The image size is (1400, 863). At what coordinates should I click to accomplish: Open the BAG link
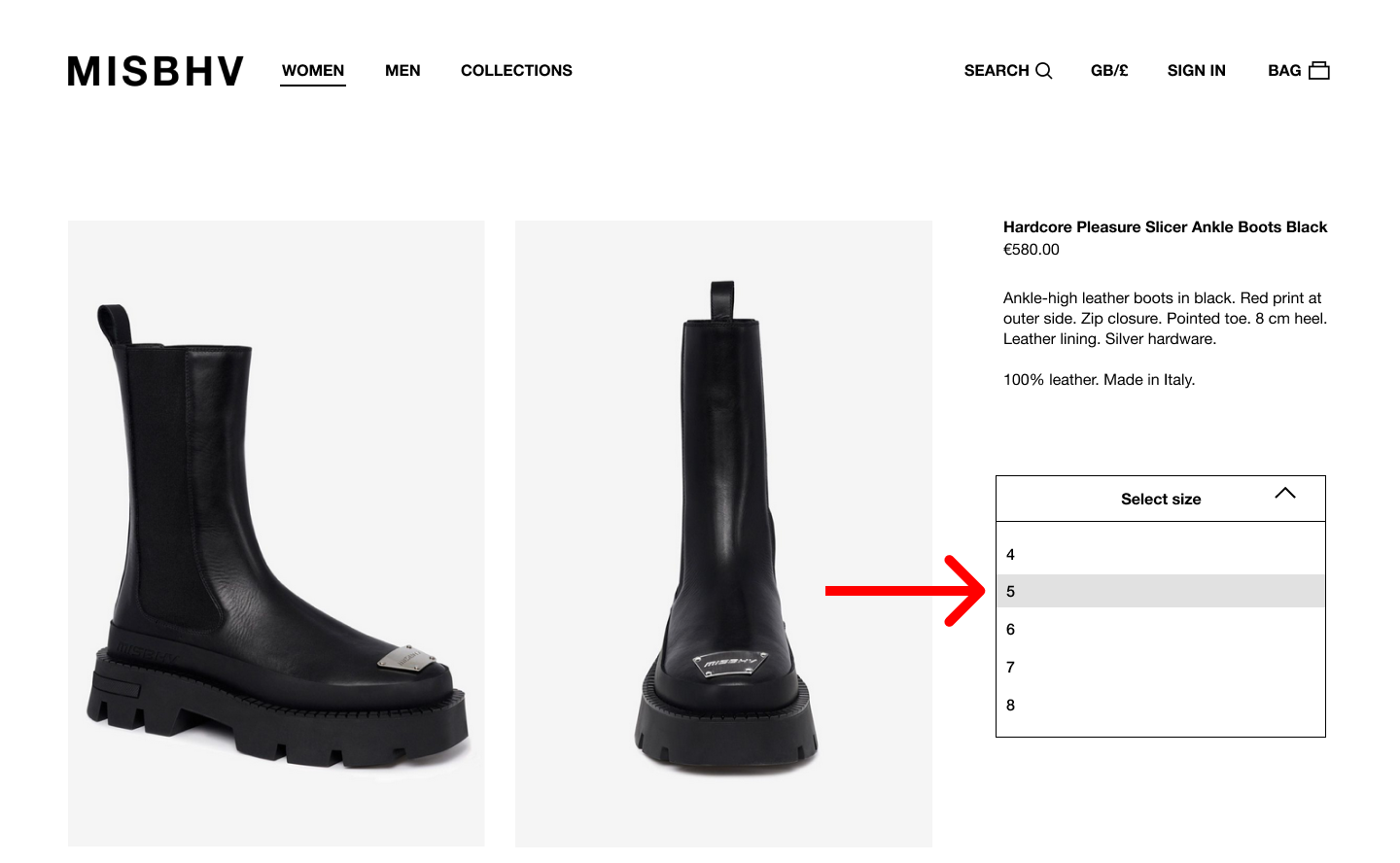[x=1283, y=71]
